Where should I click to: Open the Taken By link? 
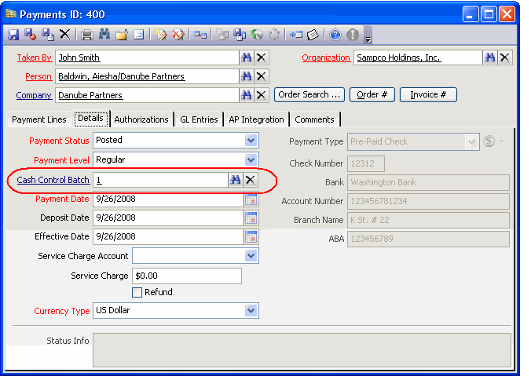coord(34,58)
